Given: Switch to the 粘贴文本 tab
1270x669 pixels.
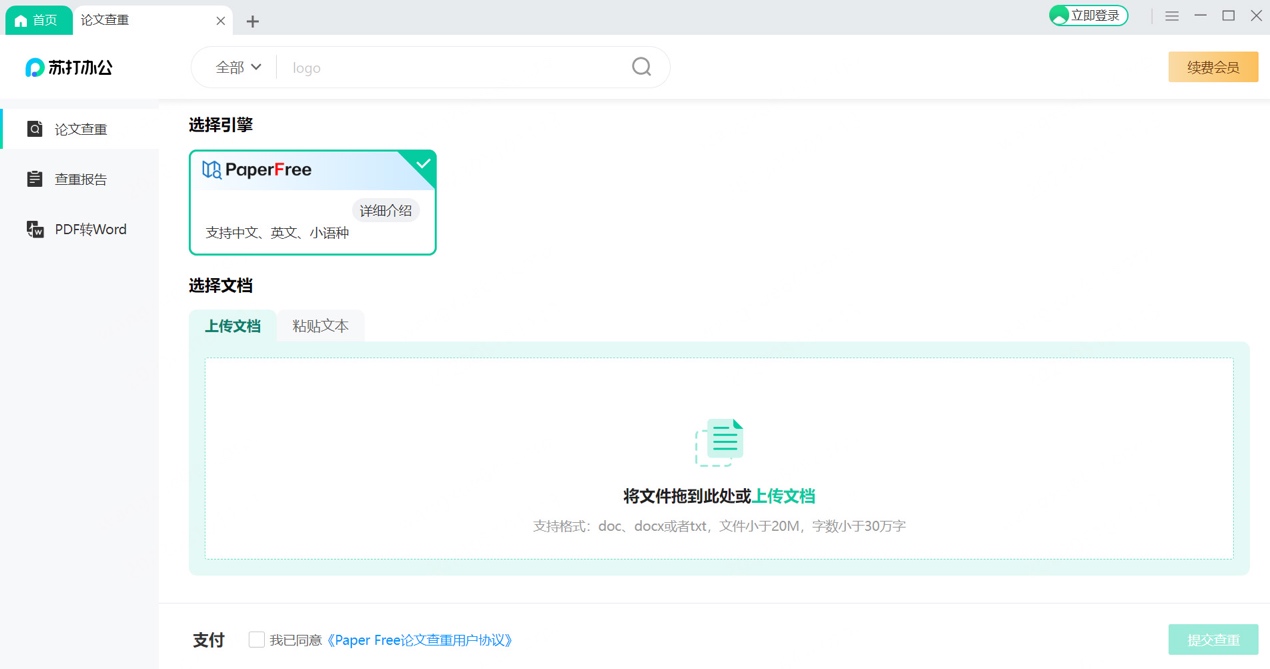Looking at the screenshot, I should (321, 326).
